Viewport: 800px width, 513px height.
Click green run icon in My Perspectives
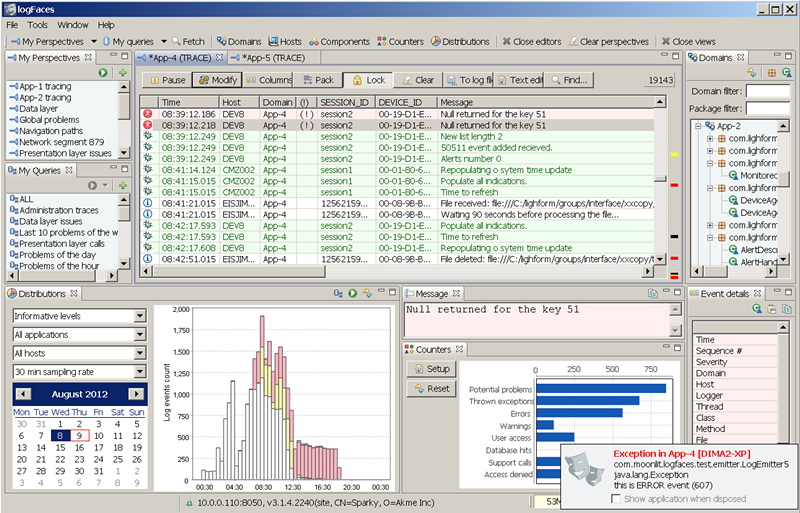point(103,73)
